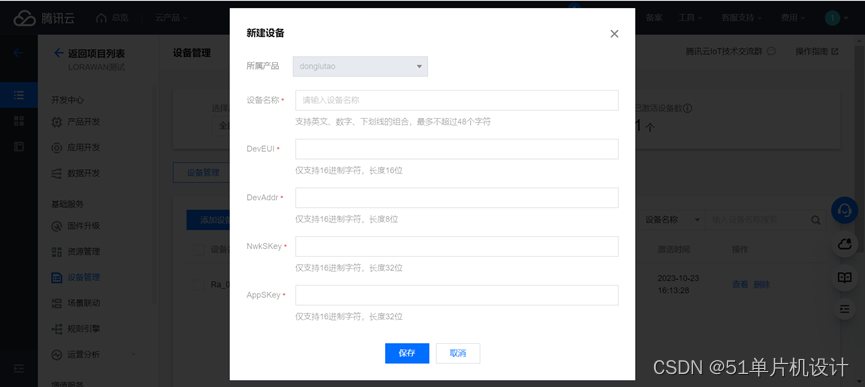Click the 资源管理 blocks icon

tap(56, 251)
